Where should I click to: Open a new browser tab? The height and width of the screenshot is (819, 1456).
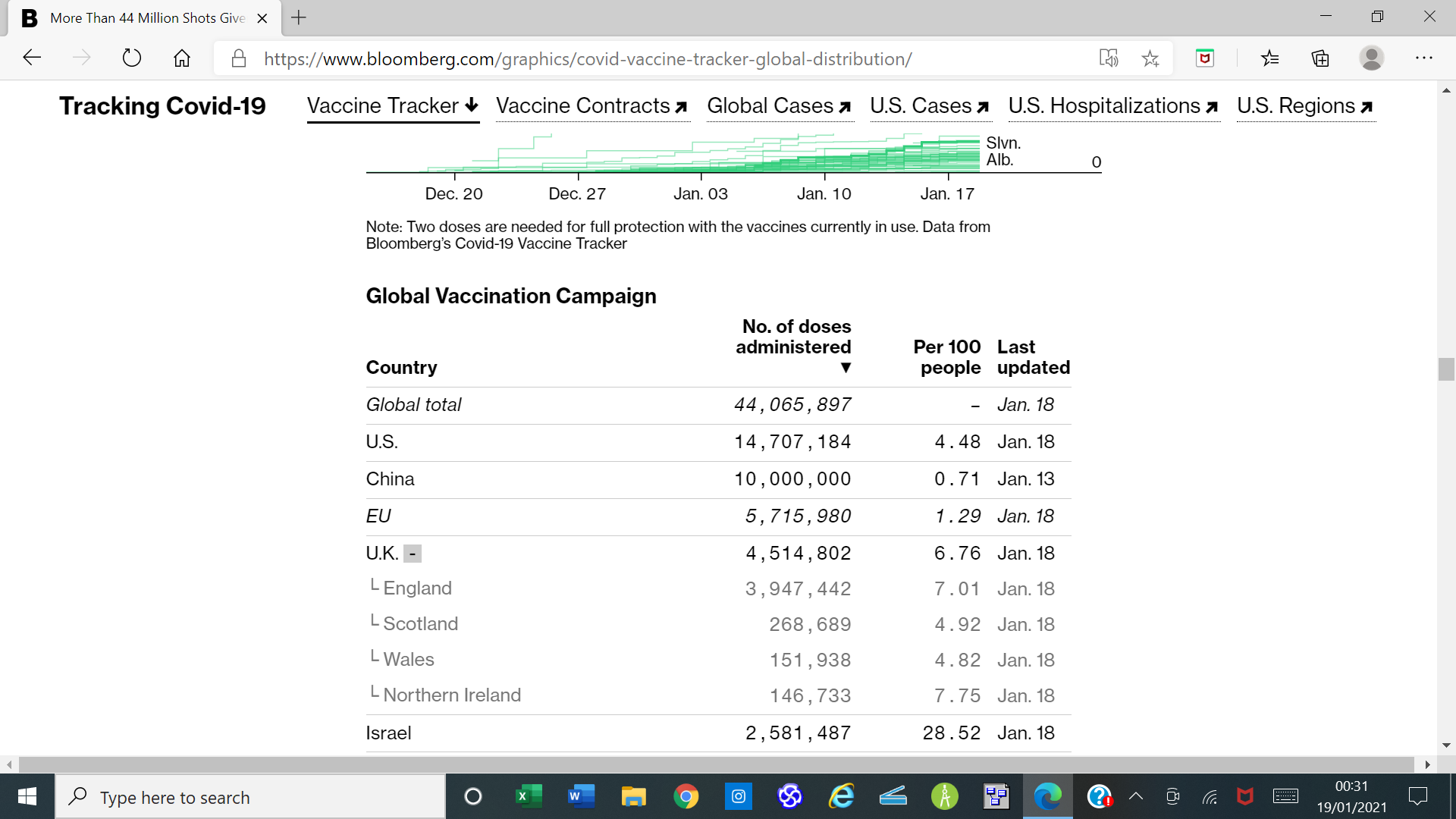tap(299, 17)
